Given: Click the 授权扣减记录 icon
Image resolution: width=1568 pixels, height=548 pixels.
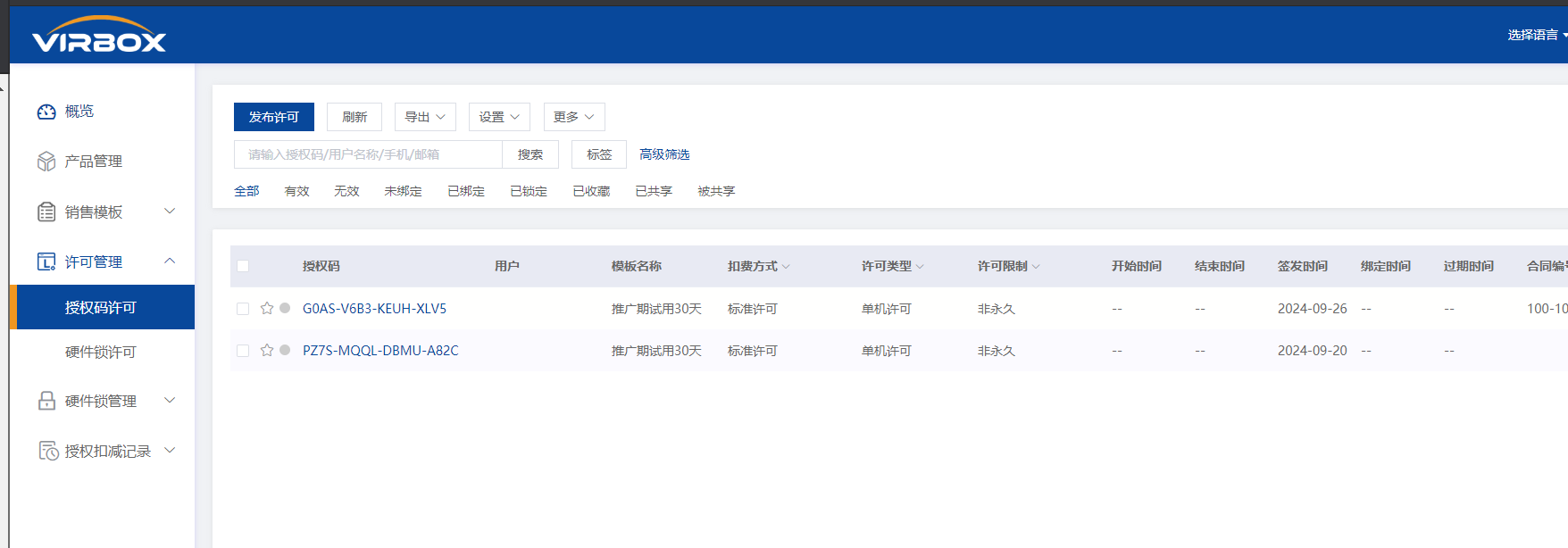Looking at the screenshot, I should pos(48,451).
